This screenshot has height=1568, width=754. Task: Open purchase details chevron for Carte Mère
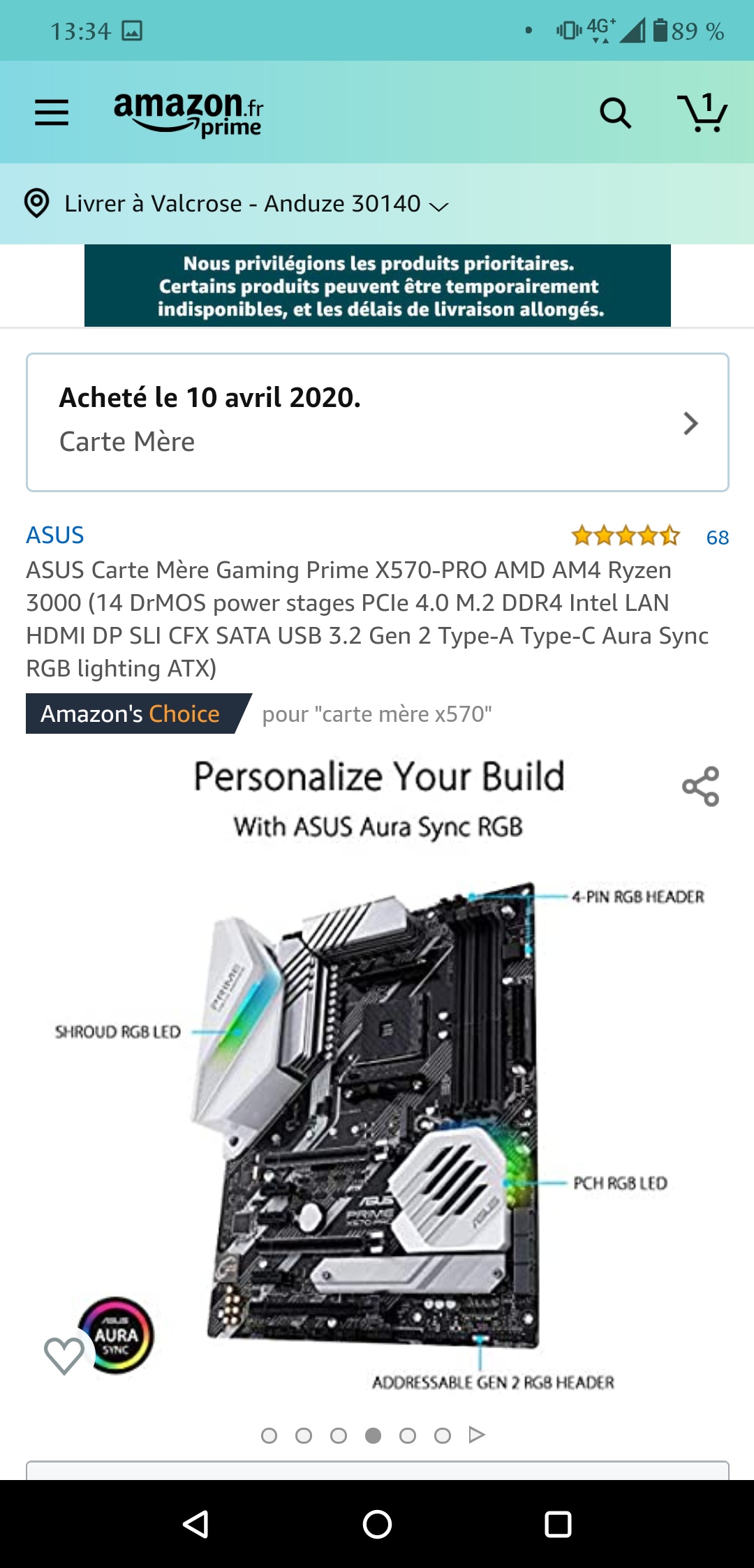point(690,423)
